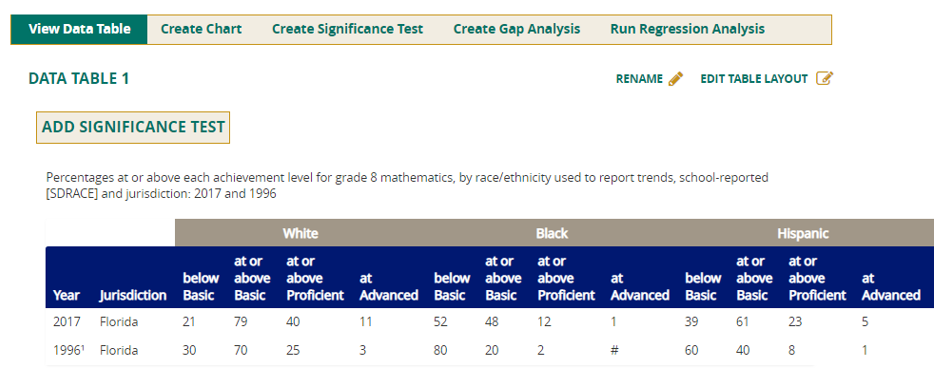Click White at Advanced value 11
This screenshot has width=945, height=368.
pos(365,322)
